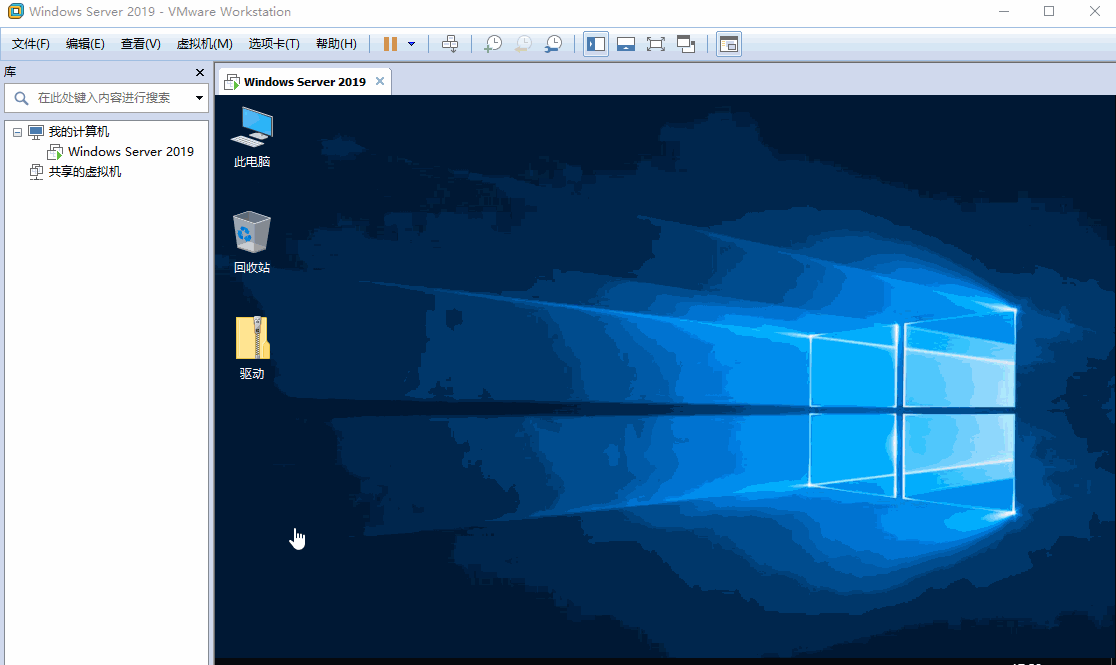Viewport: 1116px width, 665px height.
Task: Toggle the library sidebar view
Action: 596,44
